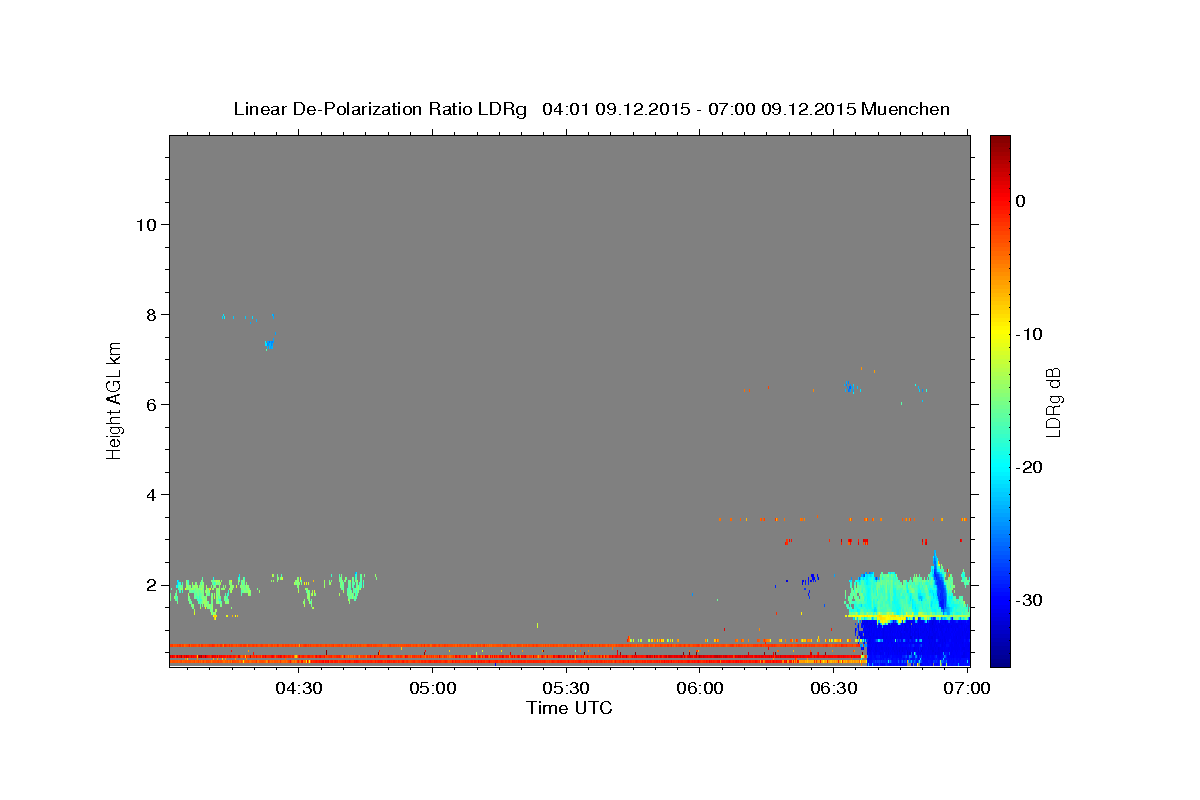Click the 04:30 time tick label
Image resolution: width=1200 pixels, height=800 pixels.
coord(298,688)
